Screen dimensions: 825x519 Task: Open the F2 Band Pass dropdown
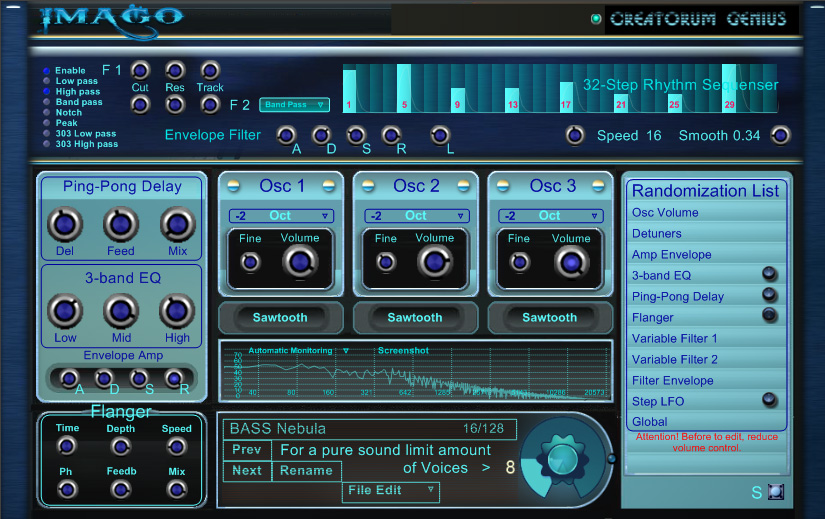(295, 105)
